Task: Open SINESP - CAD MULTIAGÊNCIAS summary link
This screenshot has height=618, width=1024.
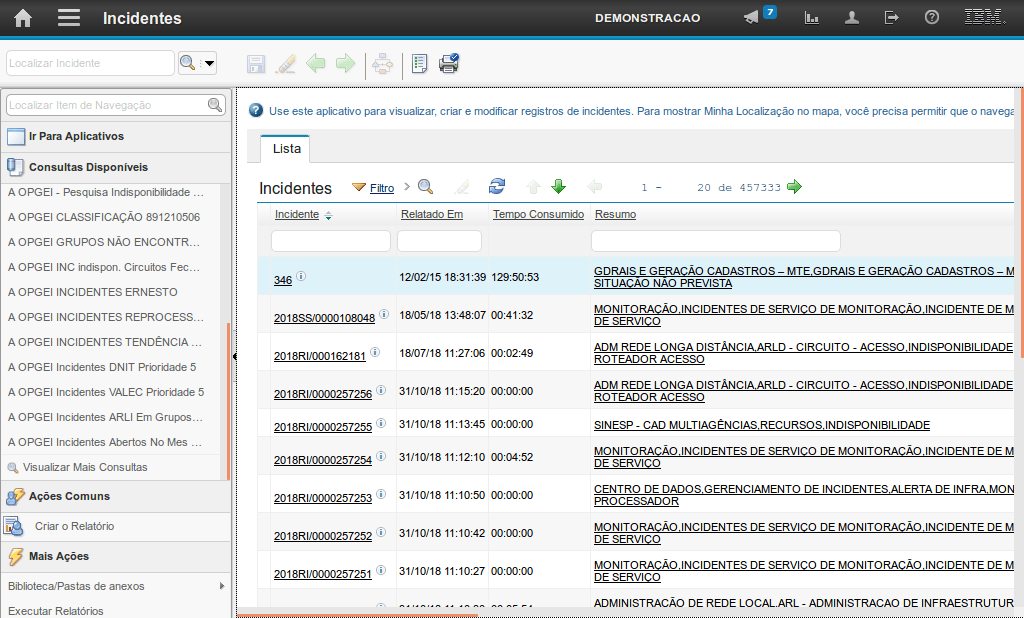Action: (761, 425)
